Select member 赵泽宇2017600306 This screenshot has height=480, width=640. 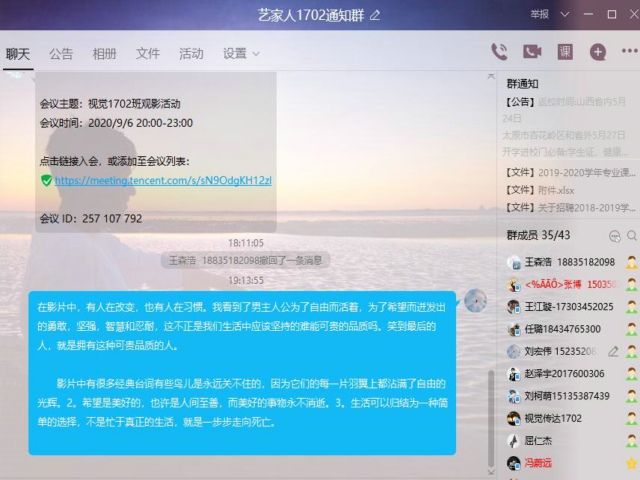564,373
